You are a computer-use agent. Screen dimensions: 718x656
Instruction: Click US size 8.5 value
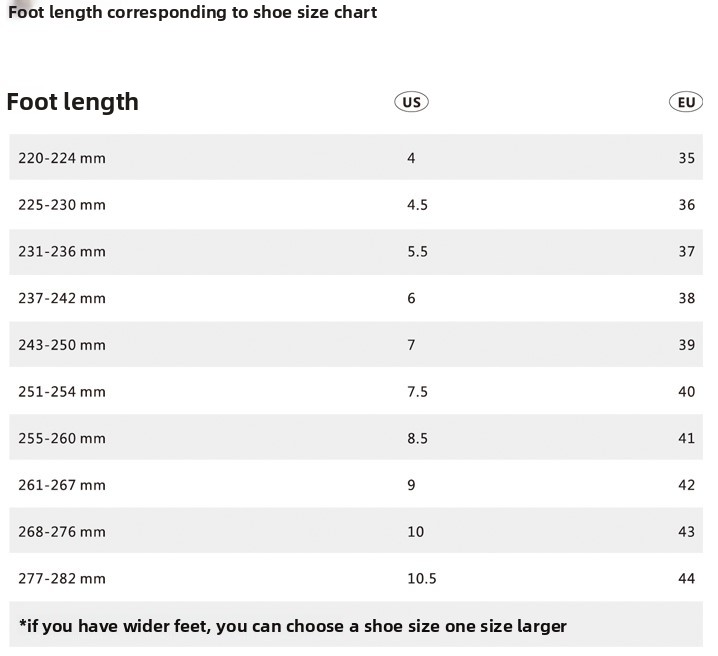click(x=417, y=438)
